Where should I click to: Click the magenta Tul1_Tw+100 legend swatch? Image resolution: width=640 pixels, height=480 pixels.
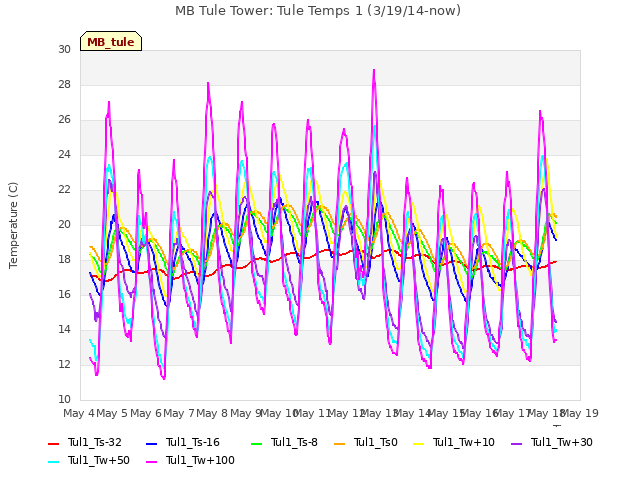151,462
